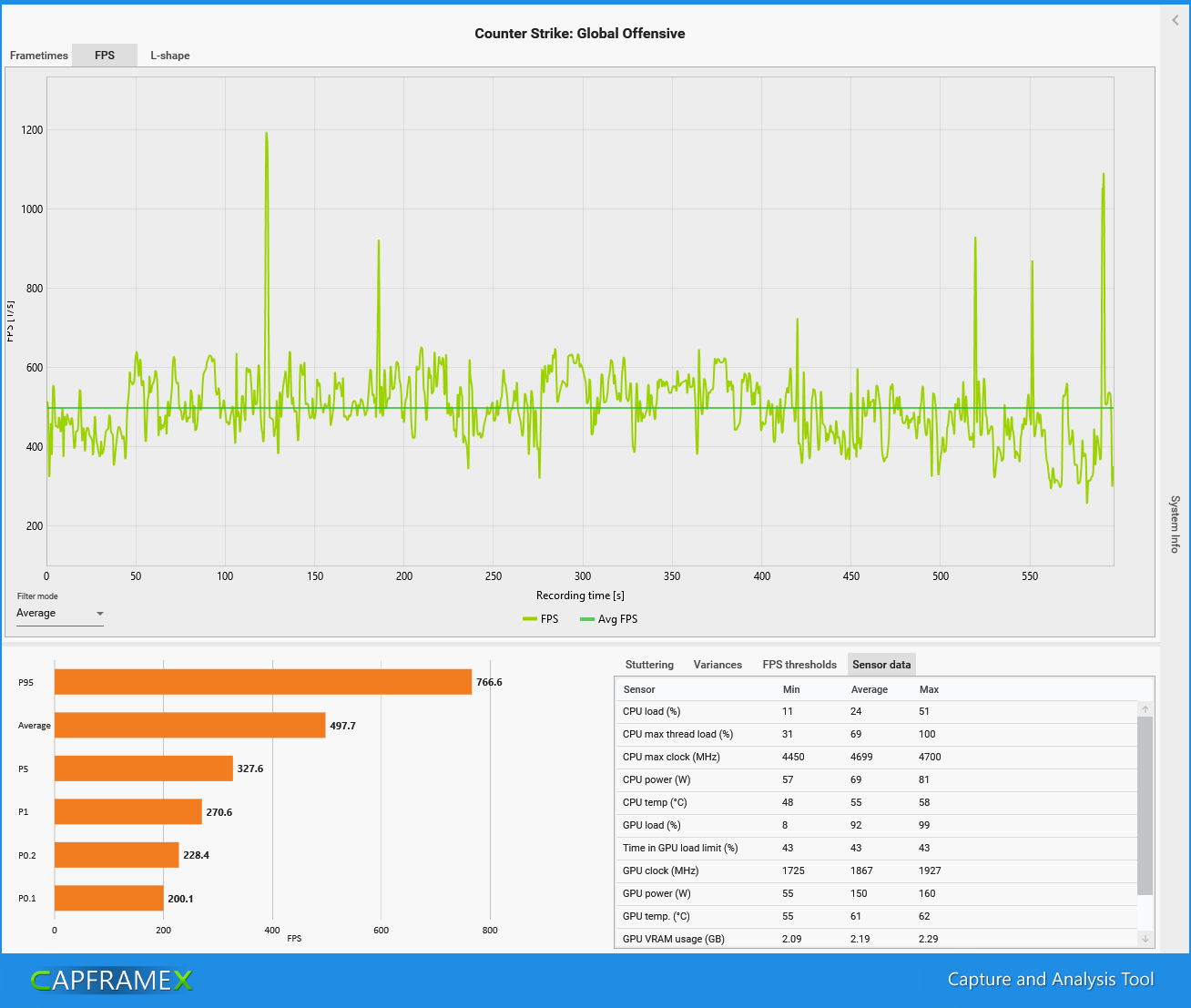1191x1008 pixels.
Task: Select the CPU max thread load (%) row
Action: click(x=877, y=735)
